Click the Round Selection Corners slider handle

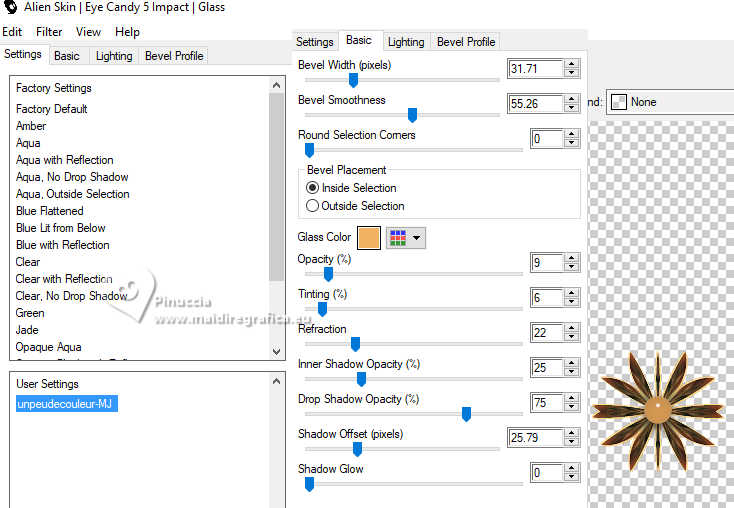tap(309, 150)
